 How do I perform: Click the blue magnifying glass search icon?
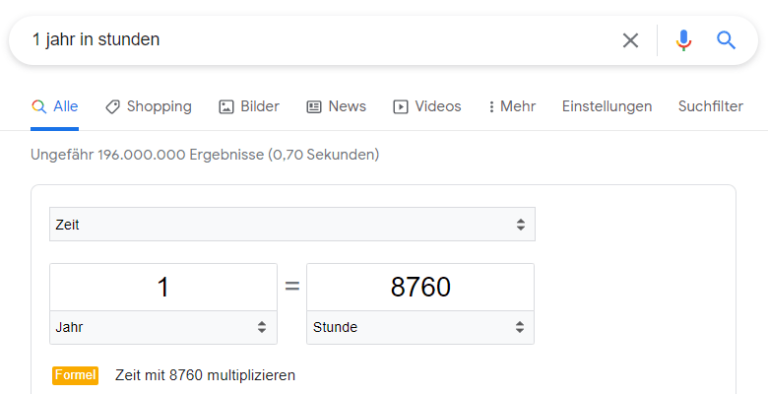pos(726,40)
